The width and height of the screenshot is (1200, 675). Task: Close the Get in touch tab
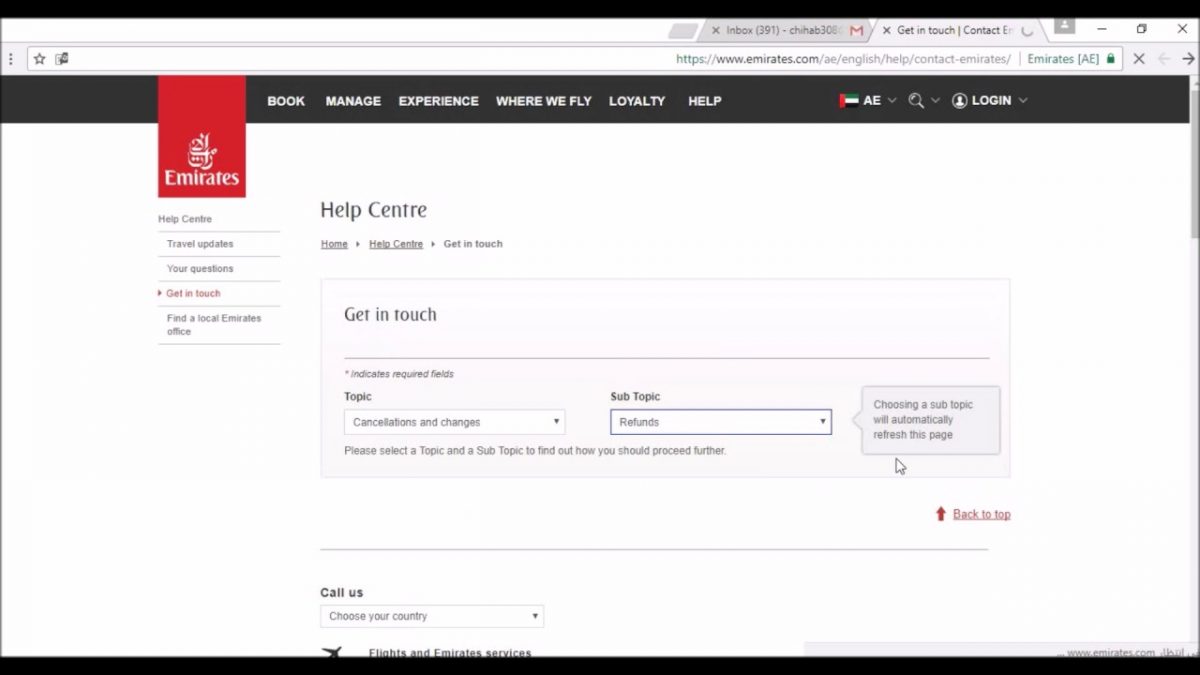pos(886,30)
